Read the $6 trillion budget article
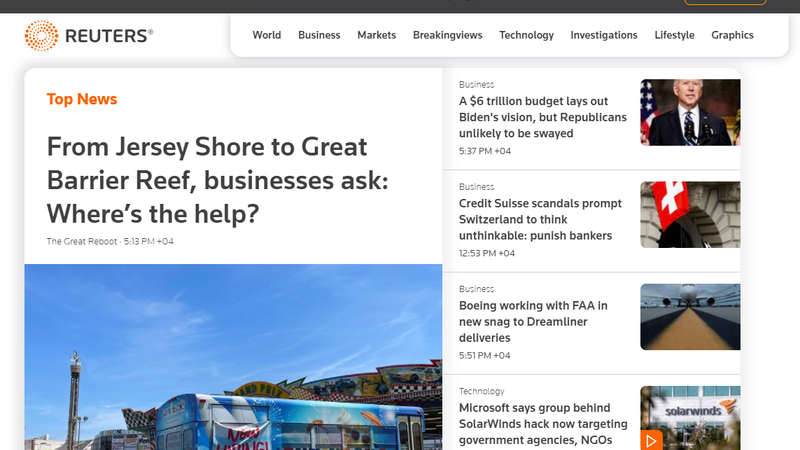This screenshot has height=450, width=800. (x=543, y=117)
